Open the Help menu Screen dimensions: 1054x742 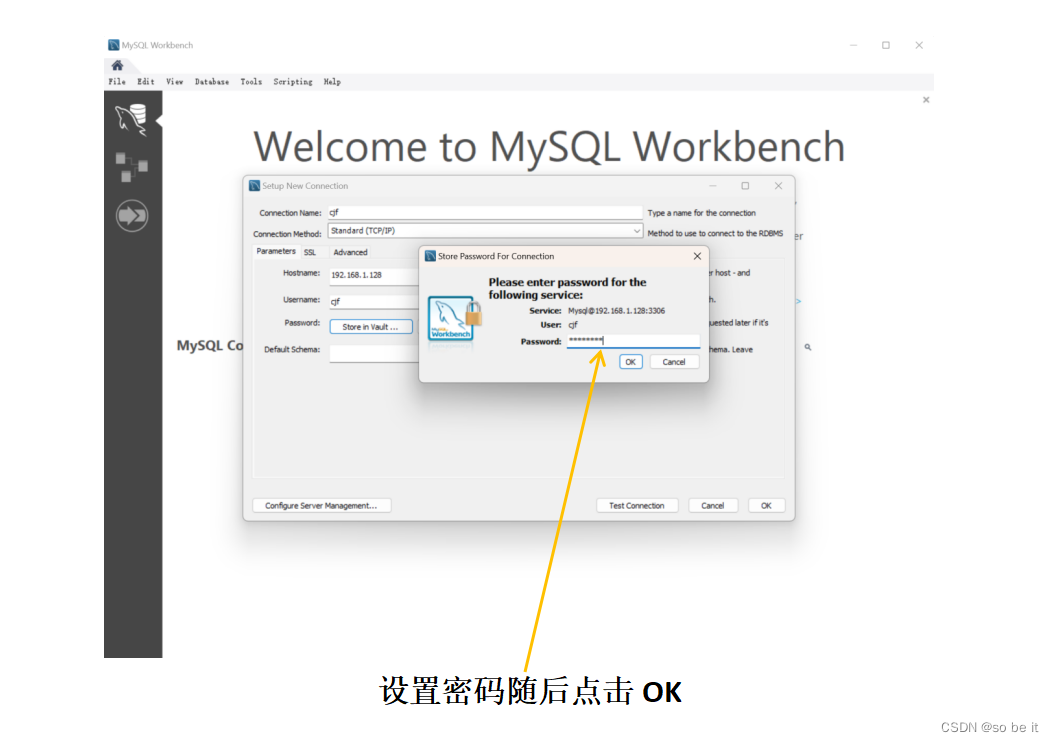332,81
